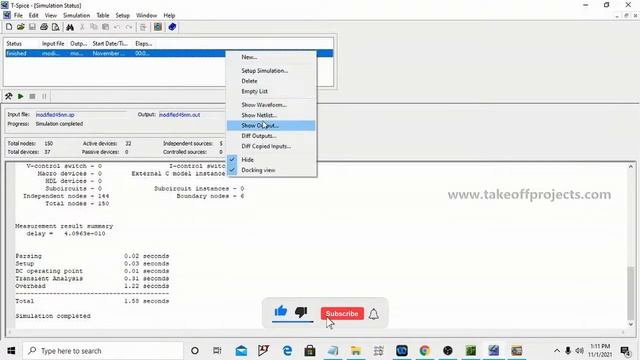The height and width of the screenshot is (360, 640).
Task: Click the Find binoculars icon
Action: click(x=70, y=27)
